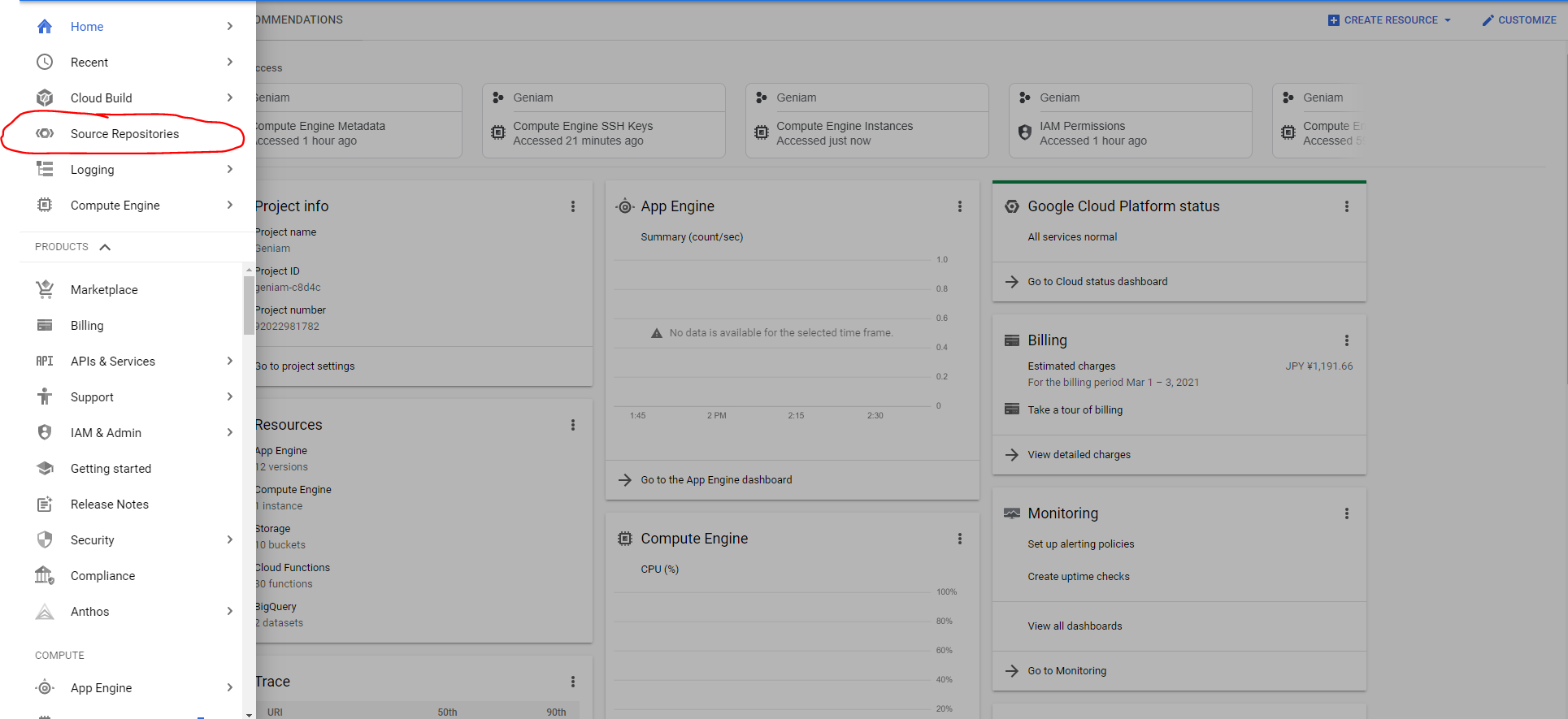Open Compute Engine SSH Keys quick access card
Screen dimensions: 1568x719
pos(603,120)
